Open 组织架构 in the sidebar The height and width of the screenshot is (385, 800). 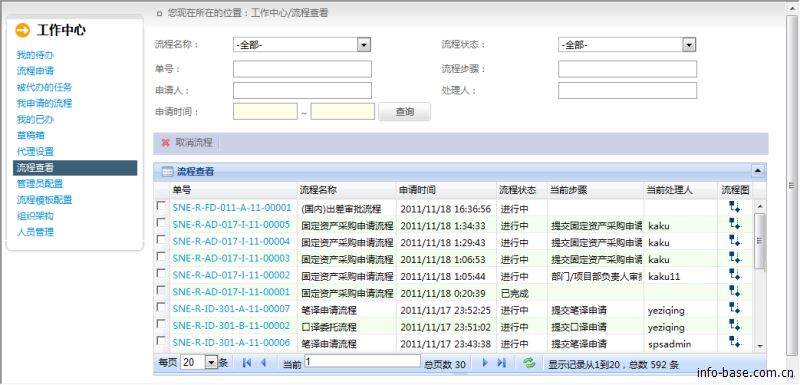[x=35, y=216]
